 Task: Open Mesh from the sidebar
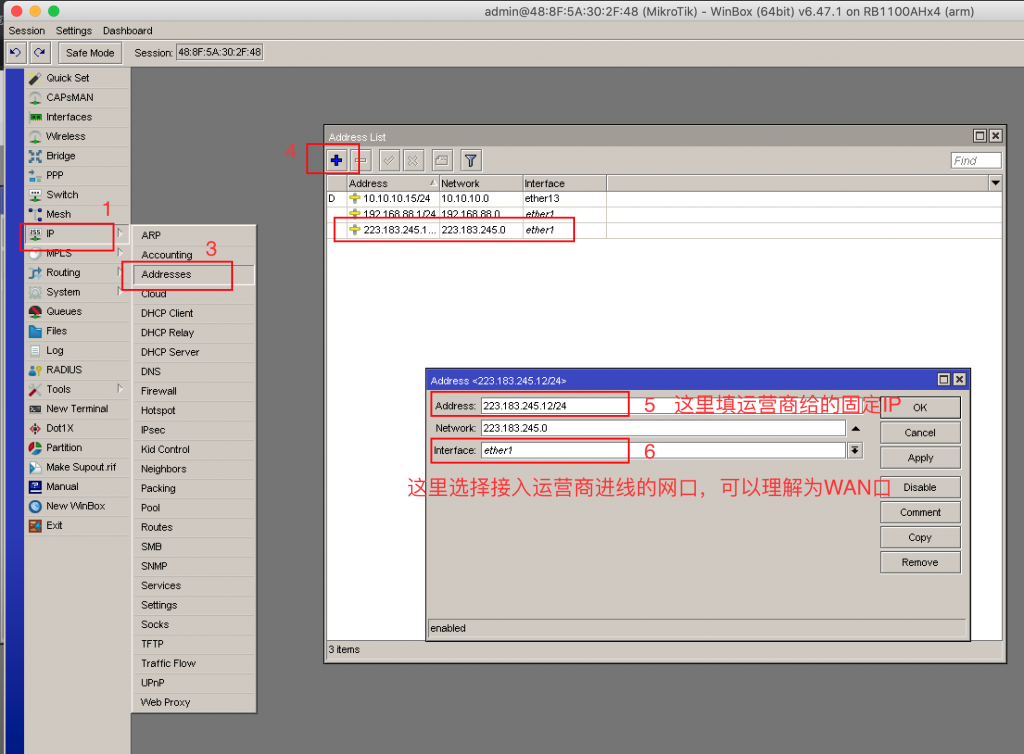click(77, 214)
